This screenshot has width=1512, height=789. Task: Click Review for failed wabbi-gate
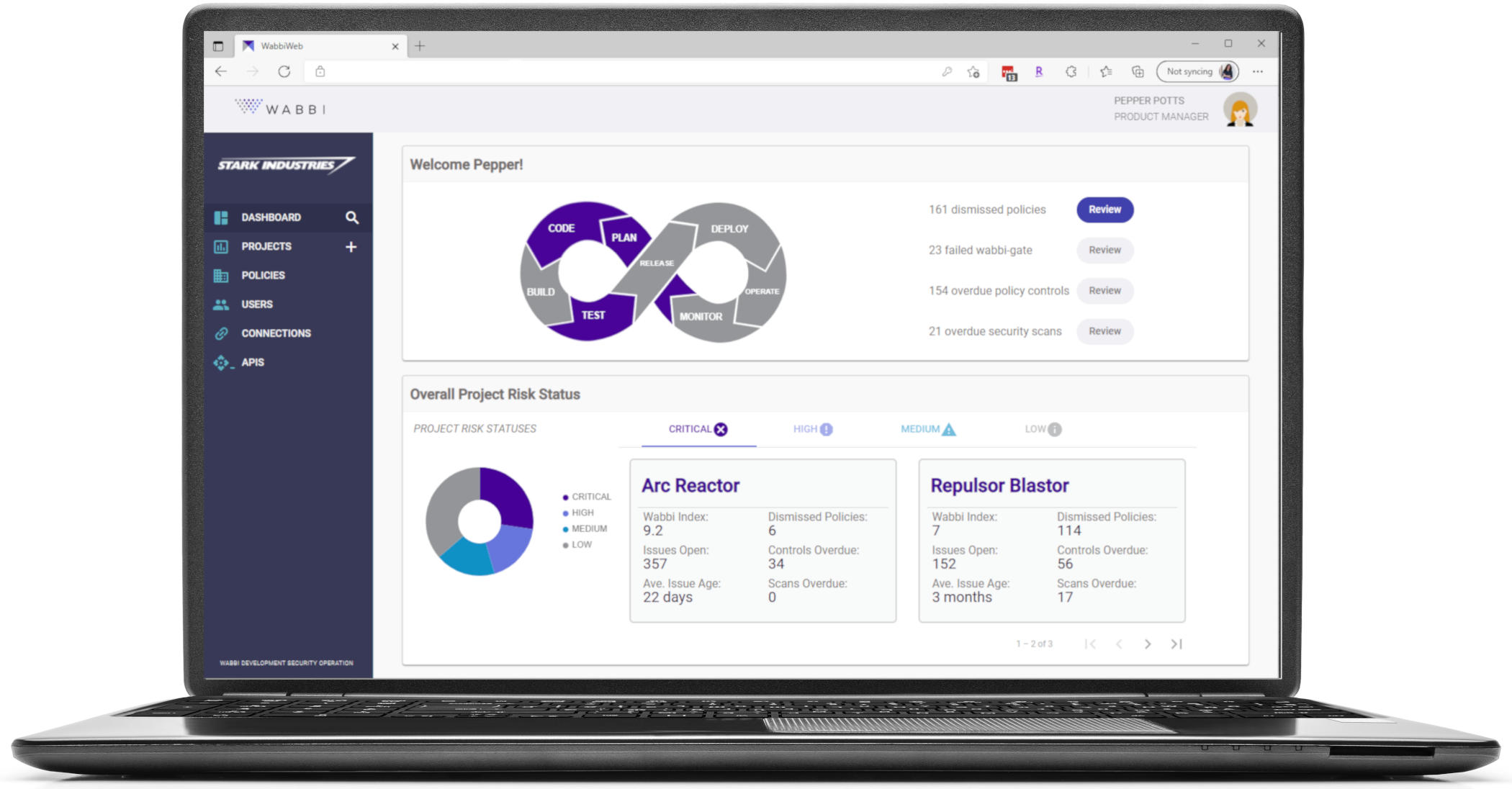click(x=1103, y=249)
